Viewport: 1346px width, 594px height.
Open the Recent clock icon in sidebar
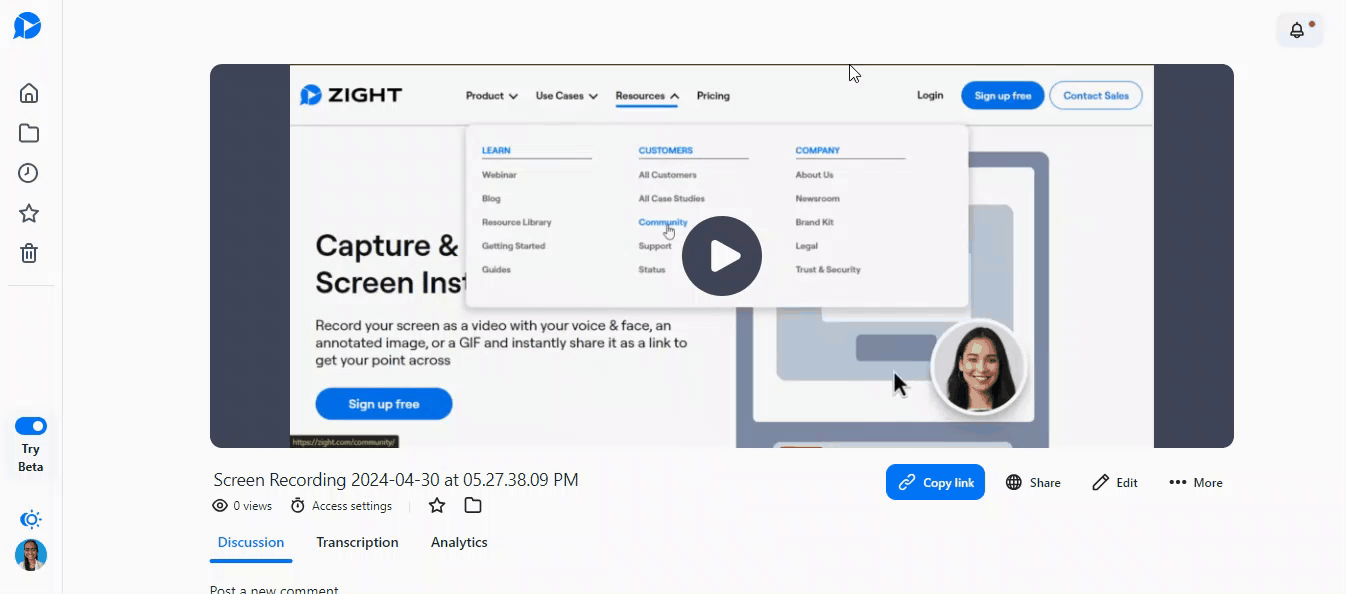tap(29, 173)
